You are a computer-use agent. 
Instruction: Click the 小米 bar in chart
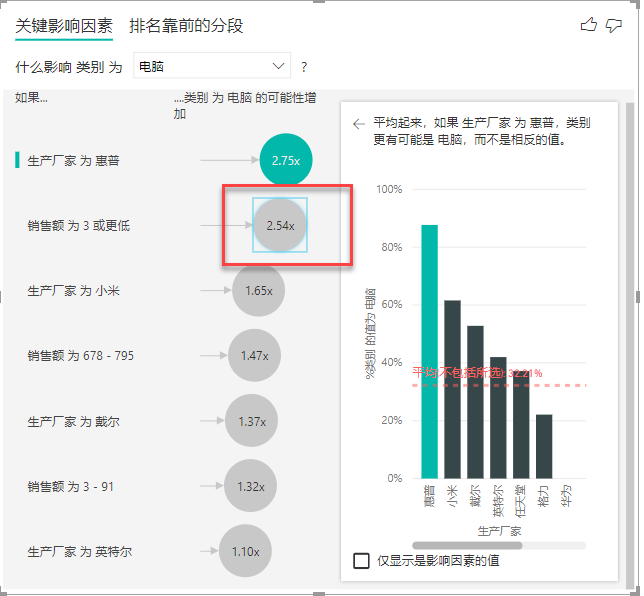click(452, 389)
